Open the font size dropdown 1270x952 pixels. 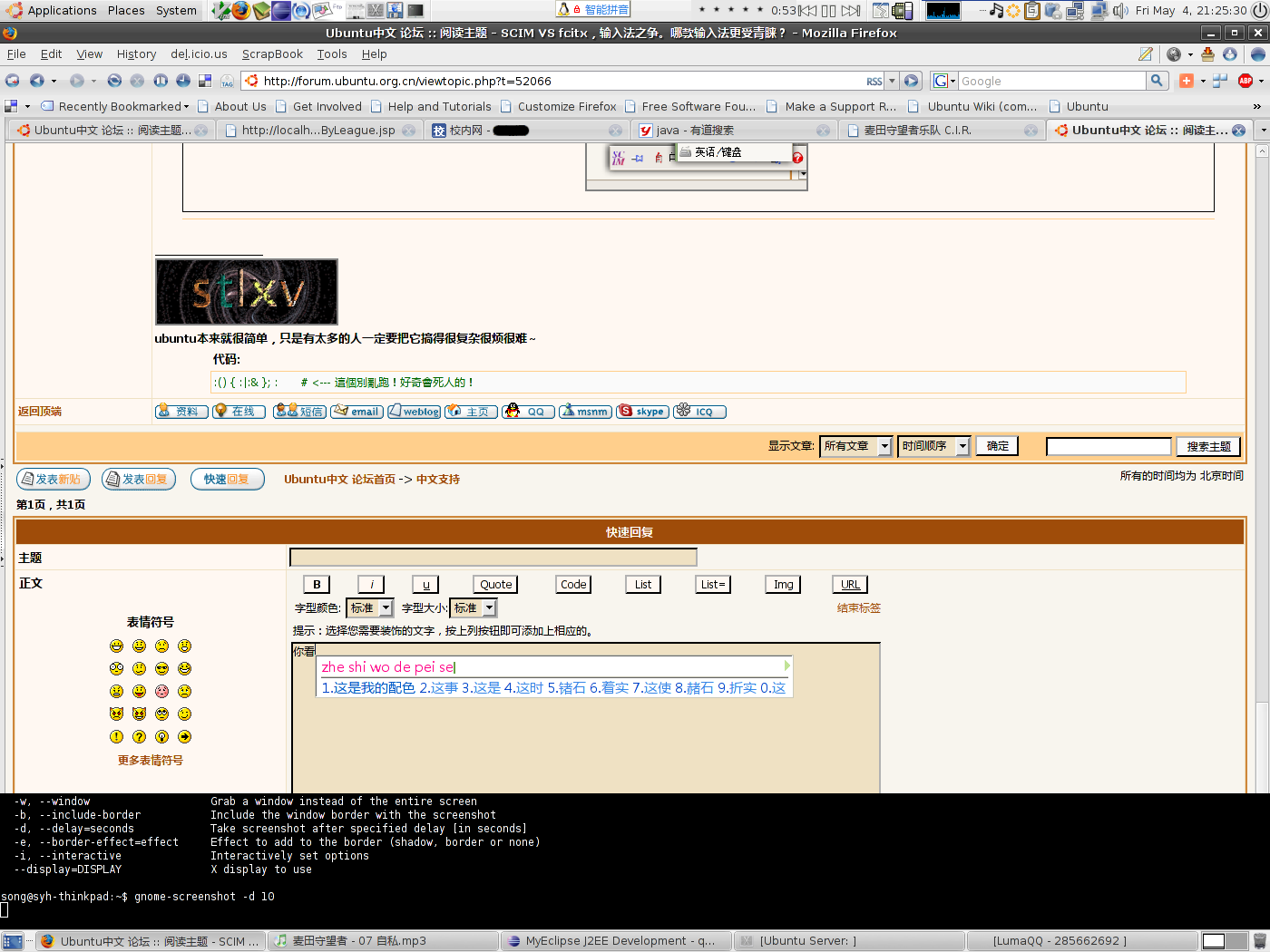point(474,608)
